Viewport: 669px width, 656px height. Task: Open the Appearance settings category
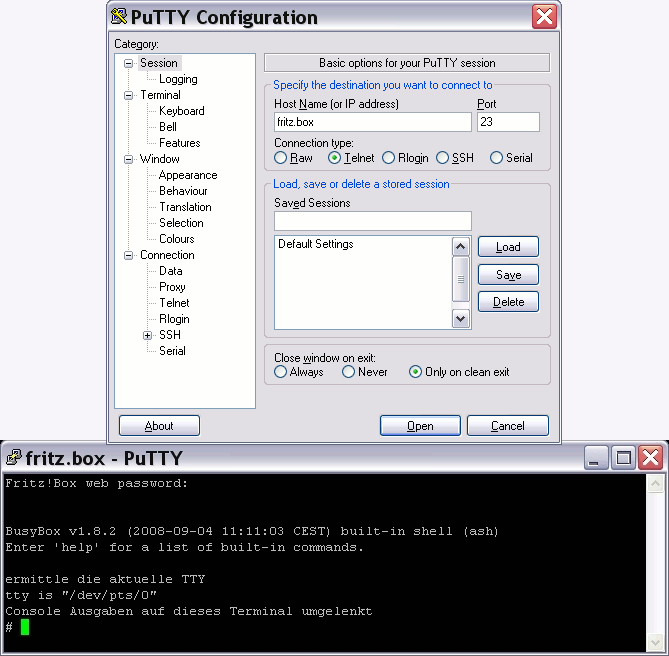(188, 175)
